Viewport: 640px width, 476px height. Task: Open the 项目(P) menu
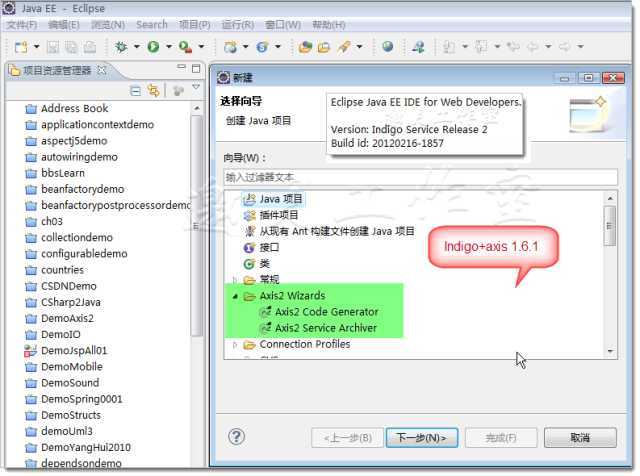(x=195, y=25)
